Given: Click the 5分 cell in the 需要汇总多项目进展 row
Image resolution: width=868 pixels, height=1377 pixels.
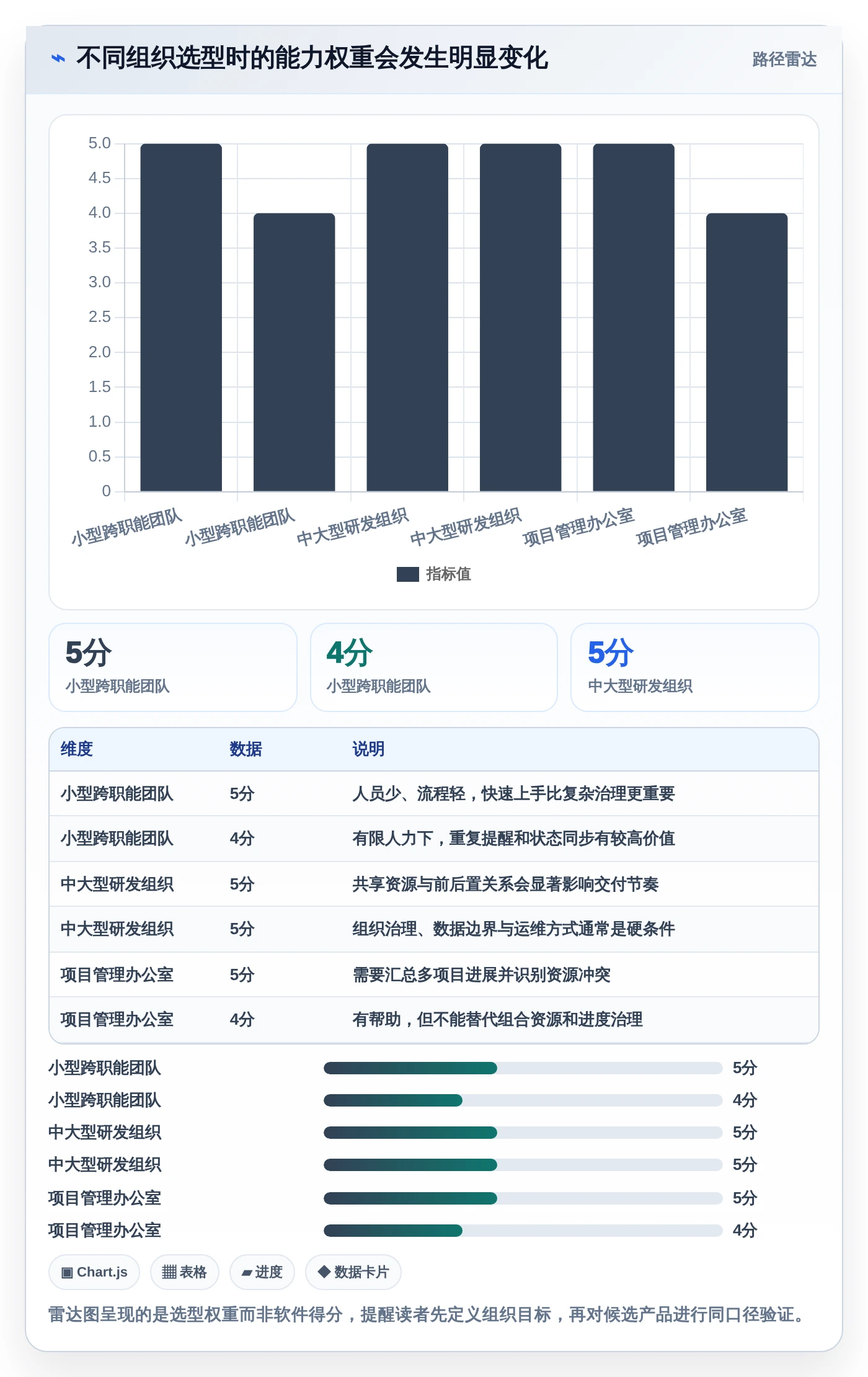Looking at the screenshot, I should point(242,975).
